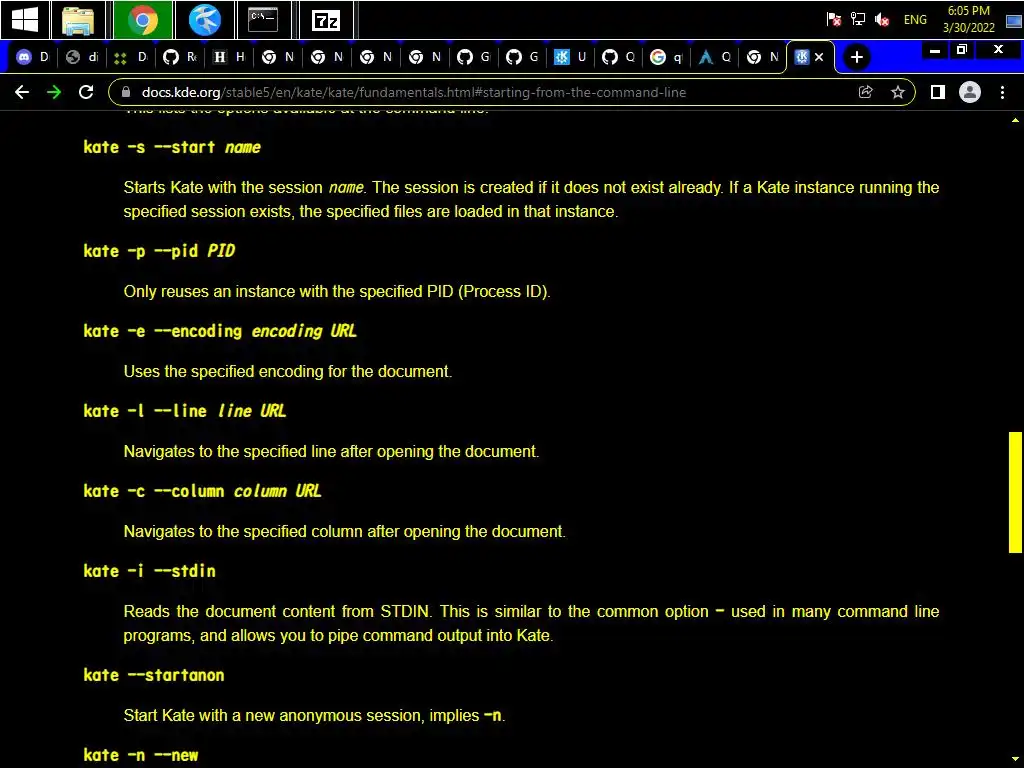Click 'Uses the specified encoding' text
1024x768 pixels.
click(287, 372)
